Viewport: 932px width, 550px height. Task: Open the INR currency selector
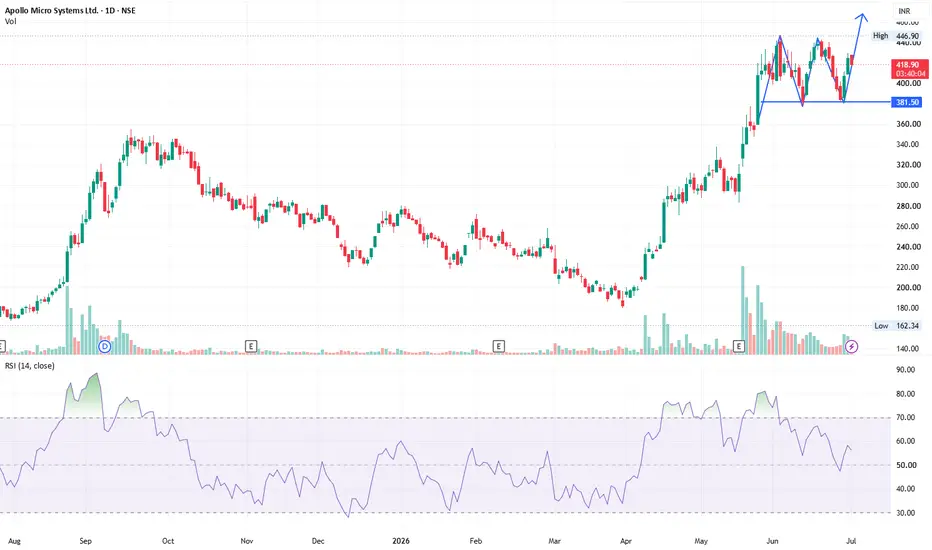tap(904, 11)
